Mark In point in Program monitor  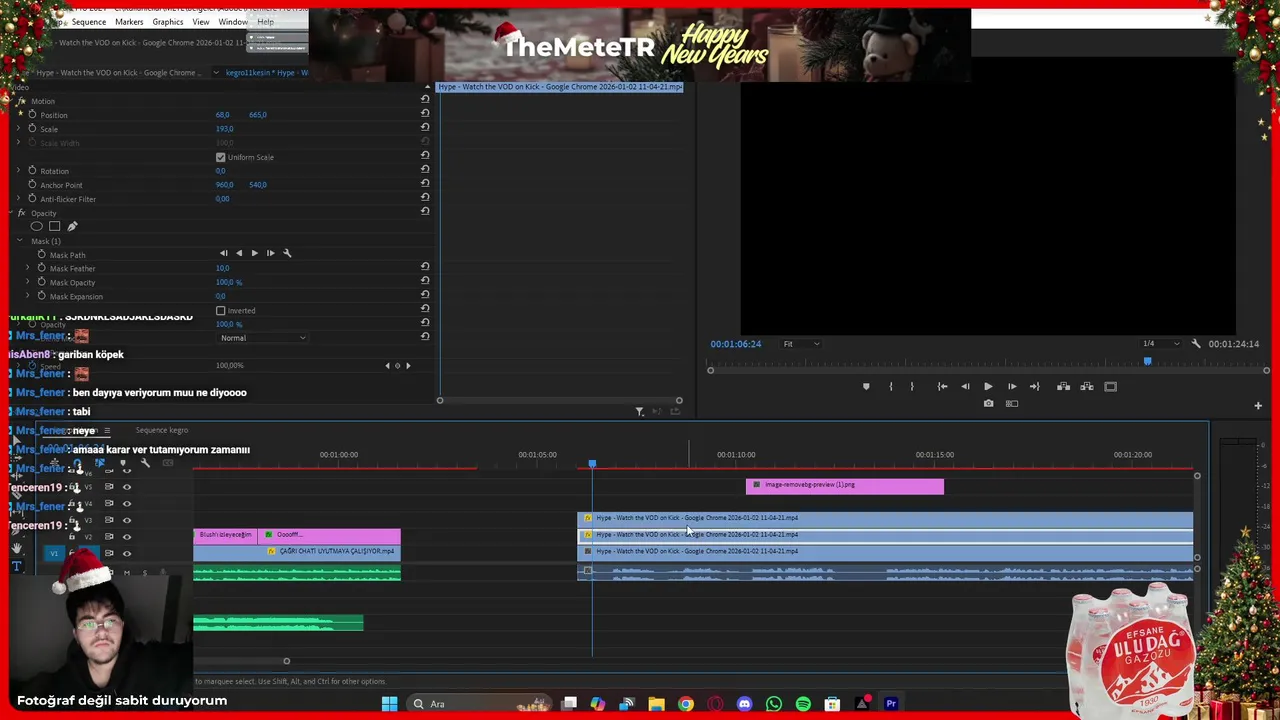pyautogui.click(x=890, y=386)
